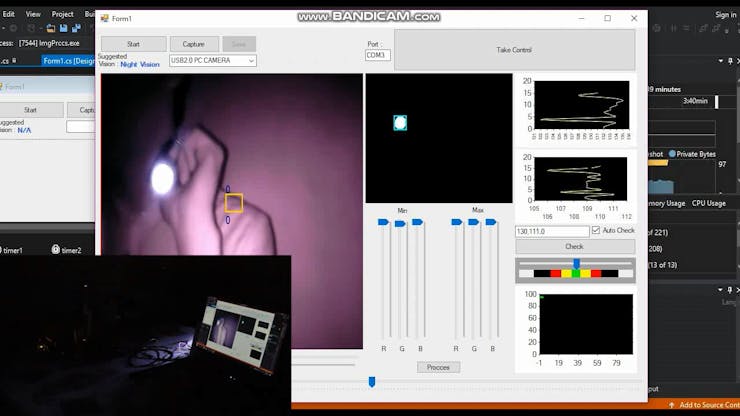Click the Save toolbar icon in Visual Studio

[64, 28]
